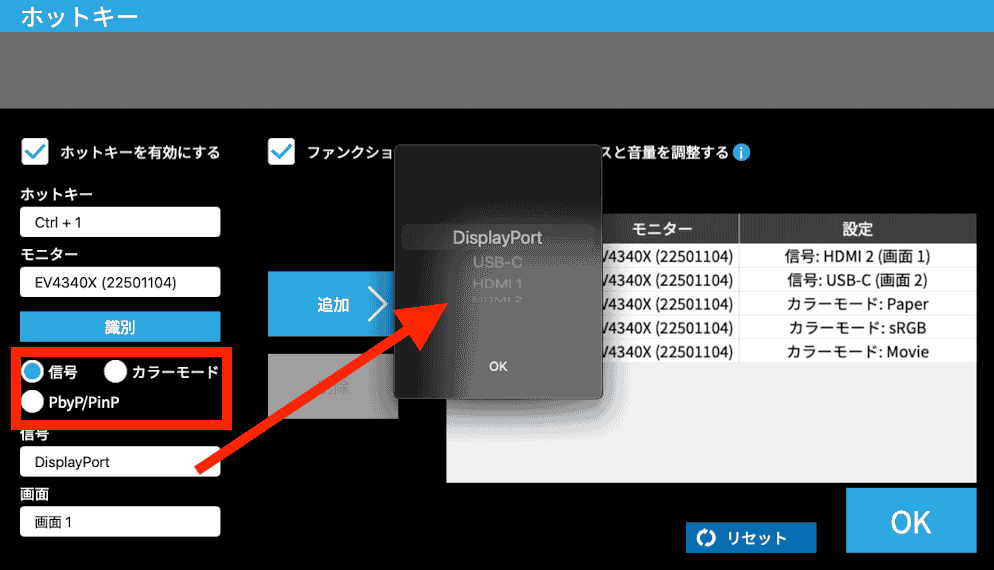Viewport: 994px width, 570px height.
Task: Select the 信号 radio button
Action: click(32, 372)
